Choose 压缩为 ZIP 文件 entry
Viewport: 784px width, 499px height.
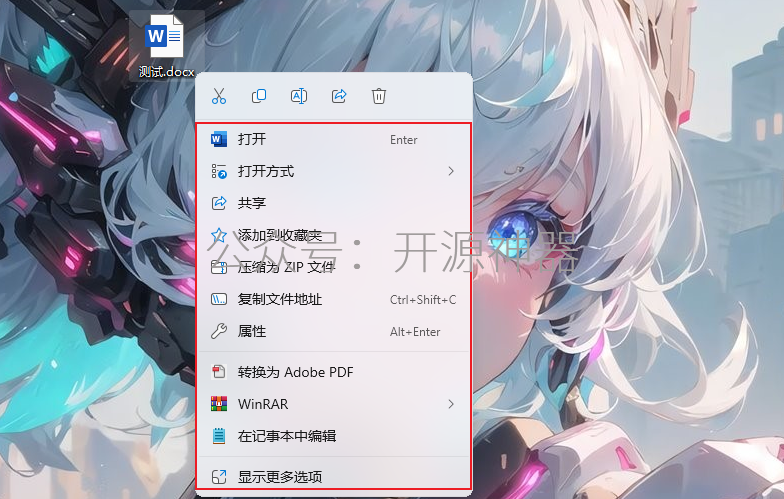334,267
